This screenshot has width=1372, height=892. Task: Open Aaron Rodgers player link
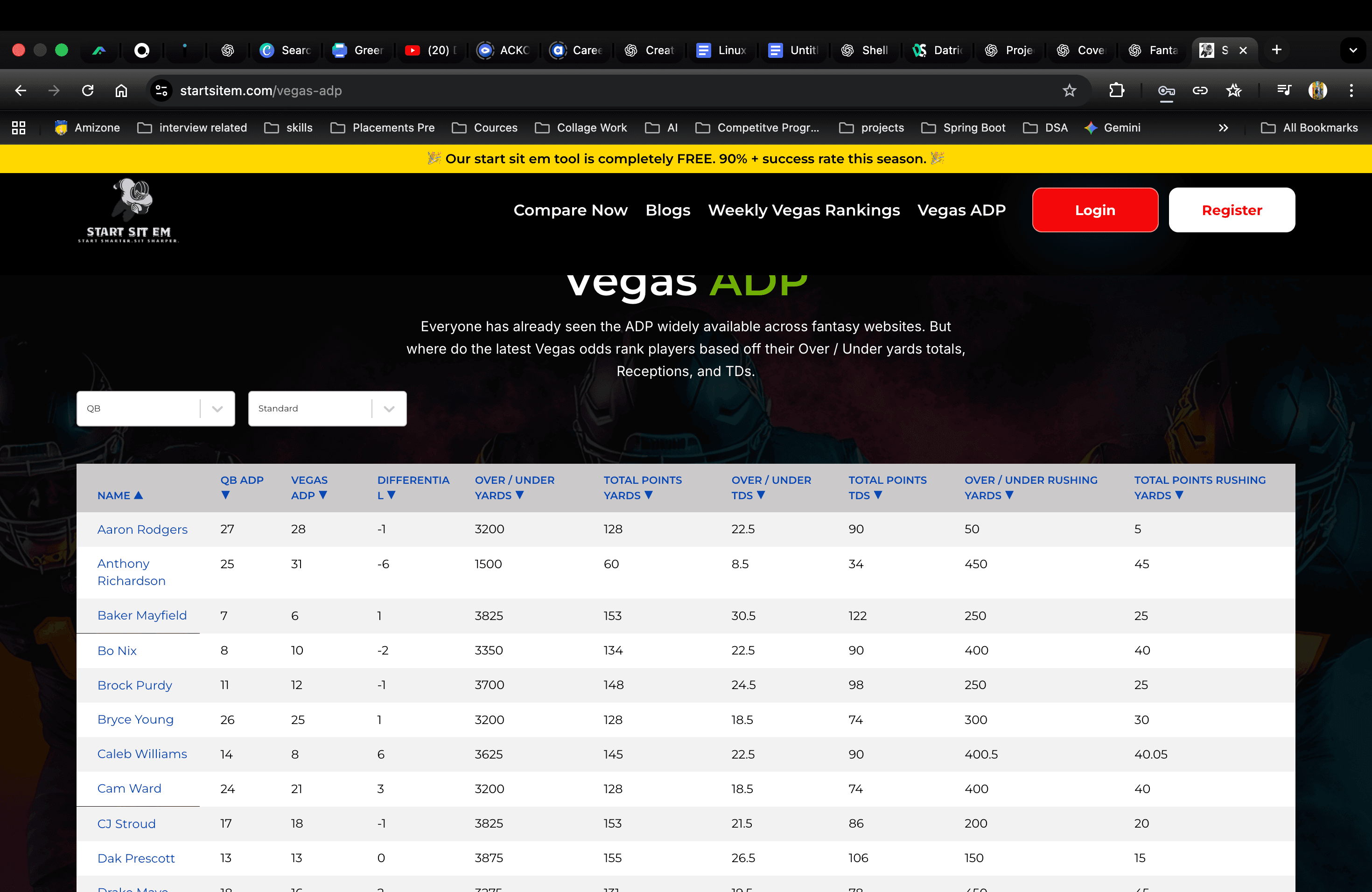(x=142, y=530)
